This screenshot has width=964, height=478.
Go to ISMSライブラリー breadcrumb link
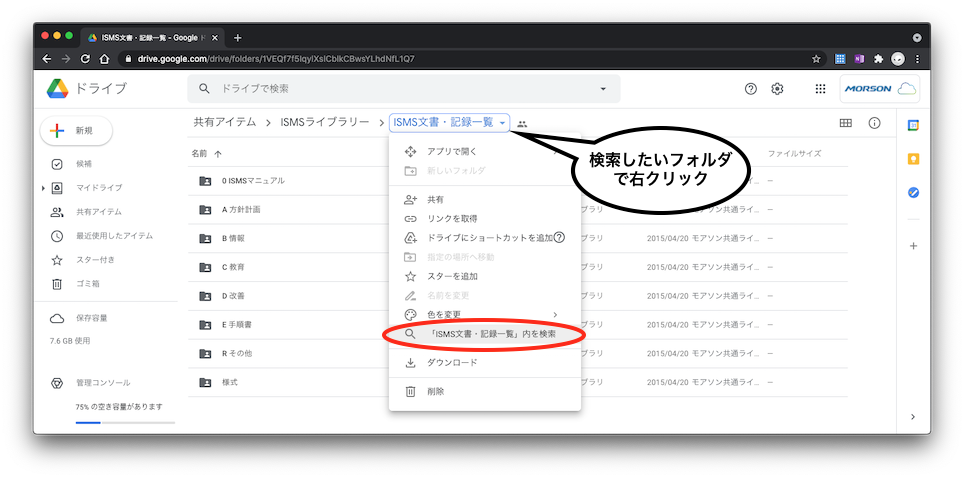[325, 122]
